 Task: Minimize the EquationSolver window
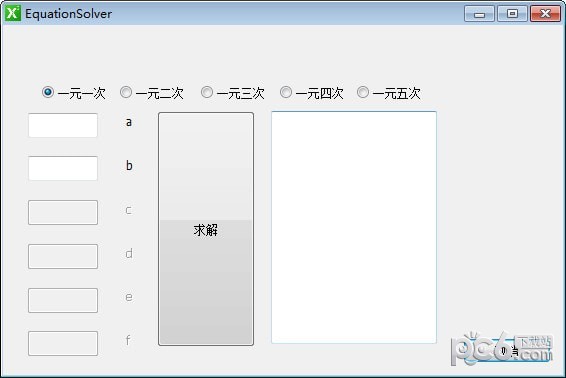point(479,14)
